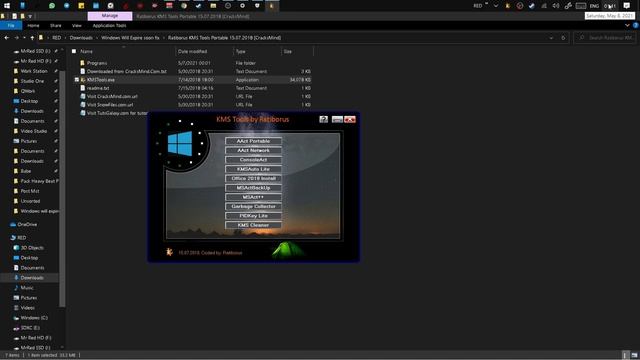Uncheck the KMSTools.exe item checkbox
The image size is (640, 360).
point(77,80)
